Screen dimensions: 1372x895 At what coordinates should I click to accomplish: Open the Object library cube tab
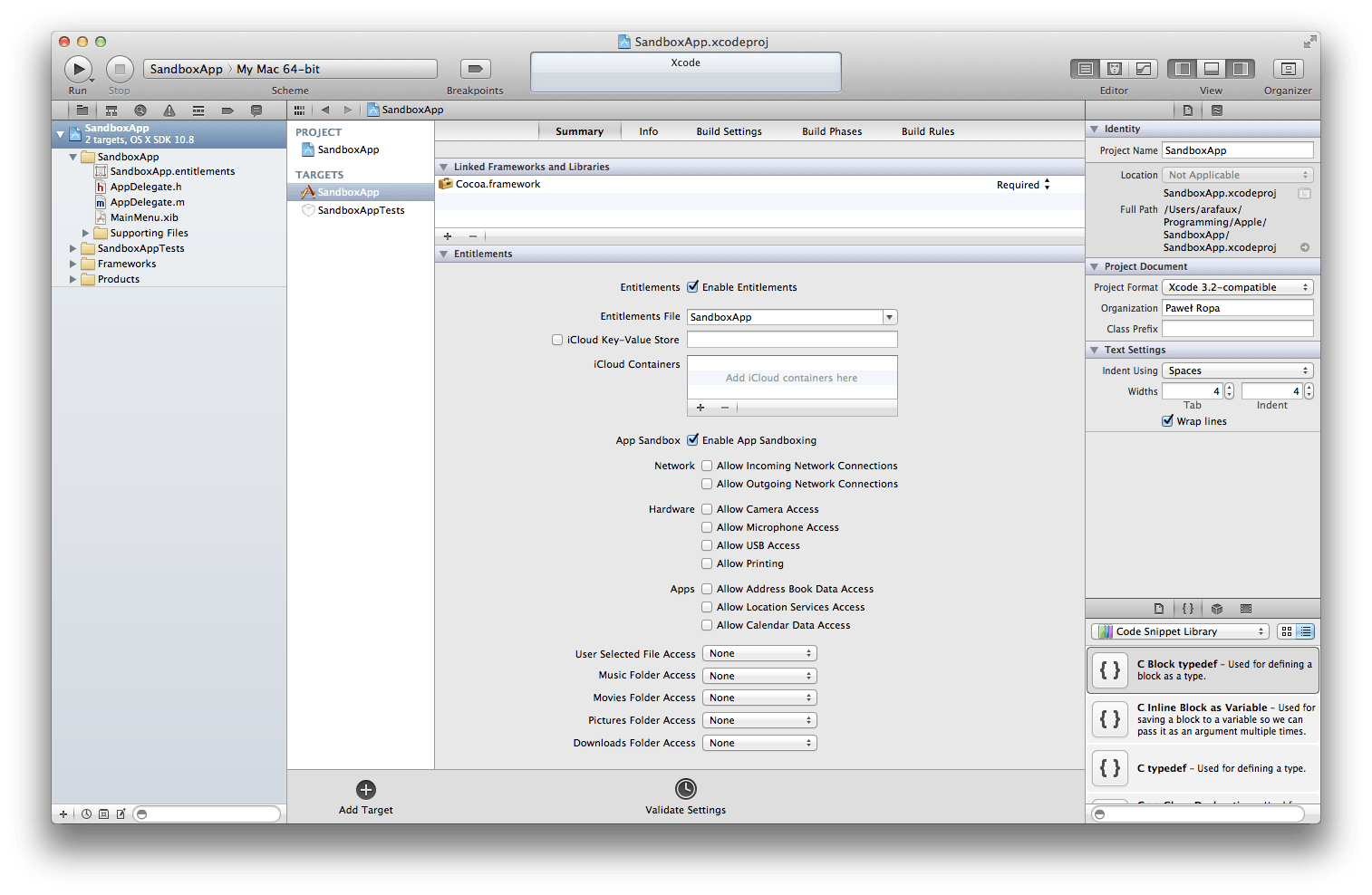click(1217, 609)
